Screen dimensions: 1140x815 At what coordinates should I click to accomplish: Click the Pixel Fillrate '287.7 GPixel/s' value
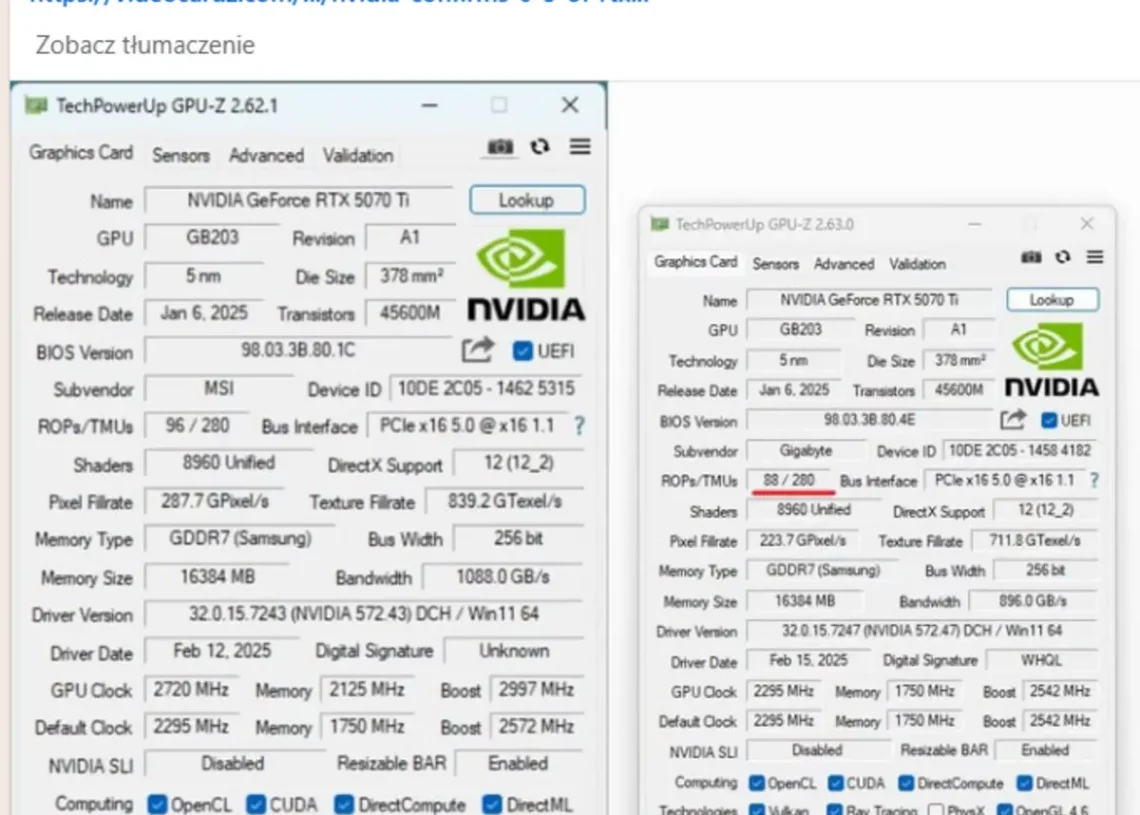pos(214,501)
